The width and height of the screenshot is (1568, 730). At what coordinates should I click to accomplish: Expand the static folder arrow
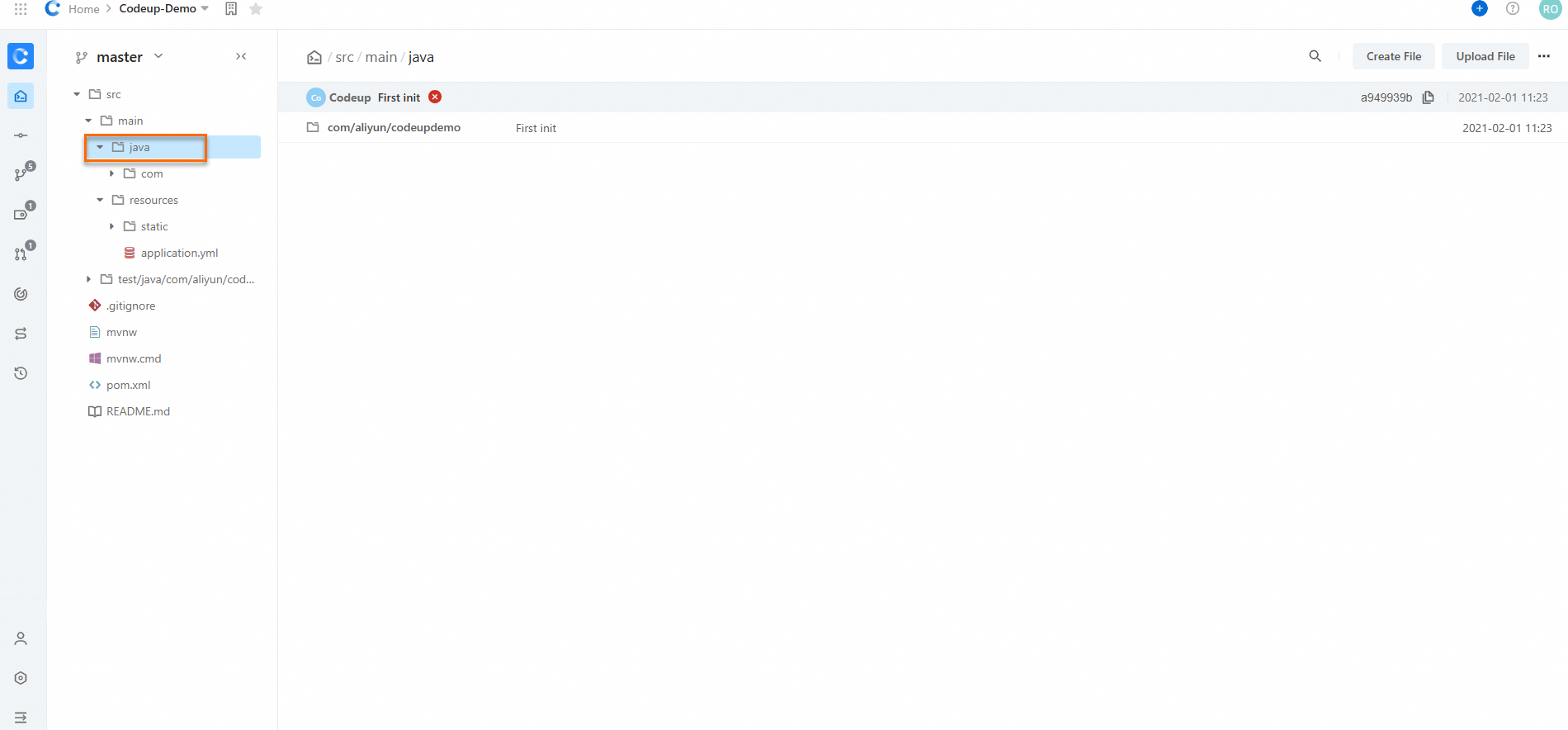pos(111,226)
